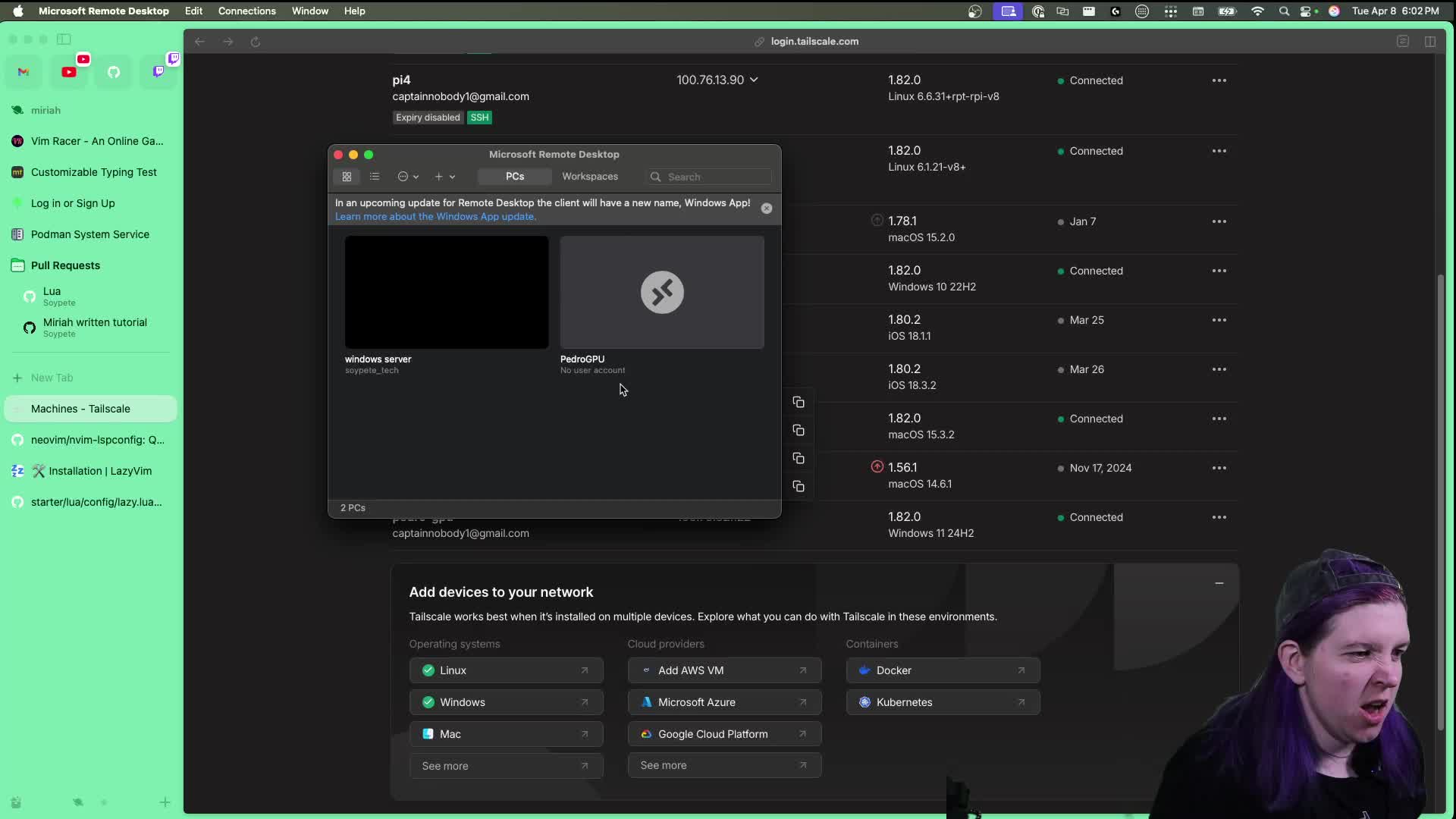Click New Tab in sidebar
This screenshot has width=1456, height=819.
91,378
